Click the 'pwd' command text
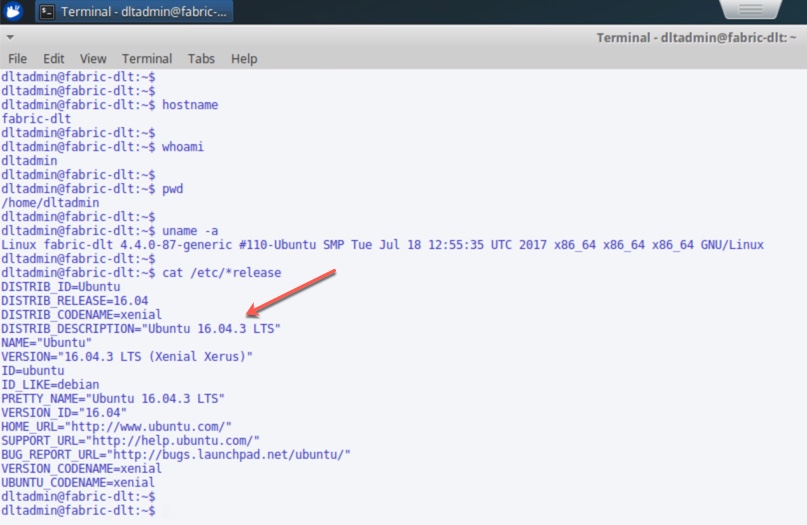This screenshot has height=525, width=807. click(172, 189)
